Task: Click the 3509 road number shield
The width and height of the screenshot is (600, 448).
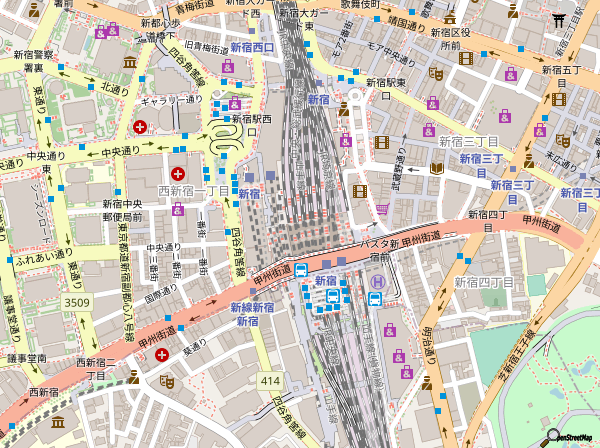Action: point(76,301)
